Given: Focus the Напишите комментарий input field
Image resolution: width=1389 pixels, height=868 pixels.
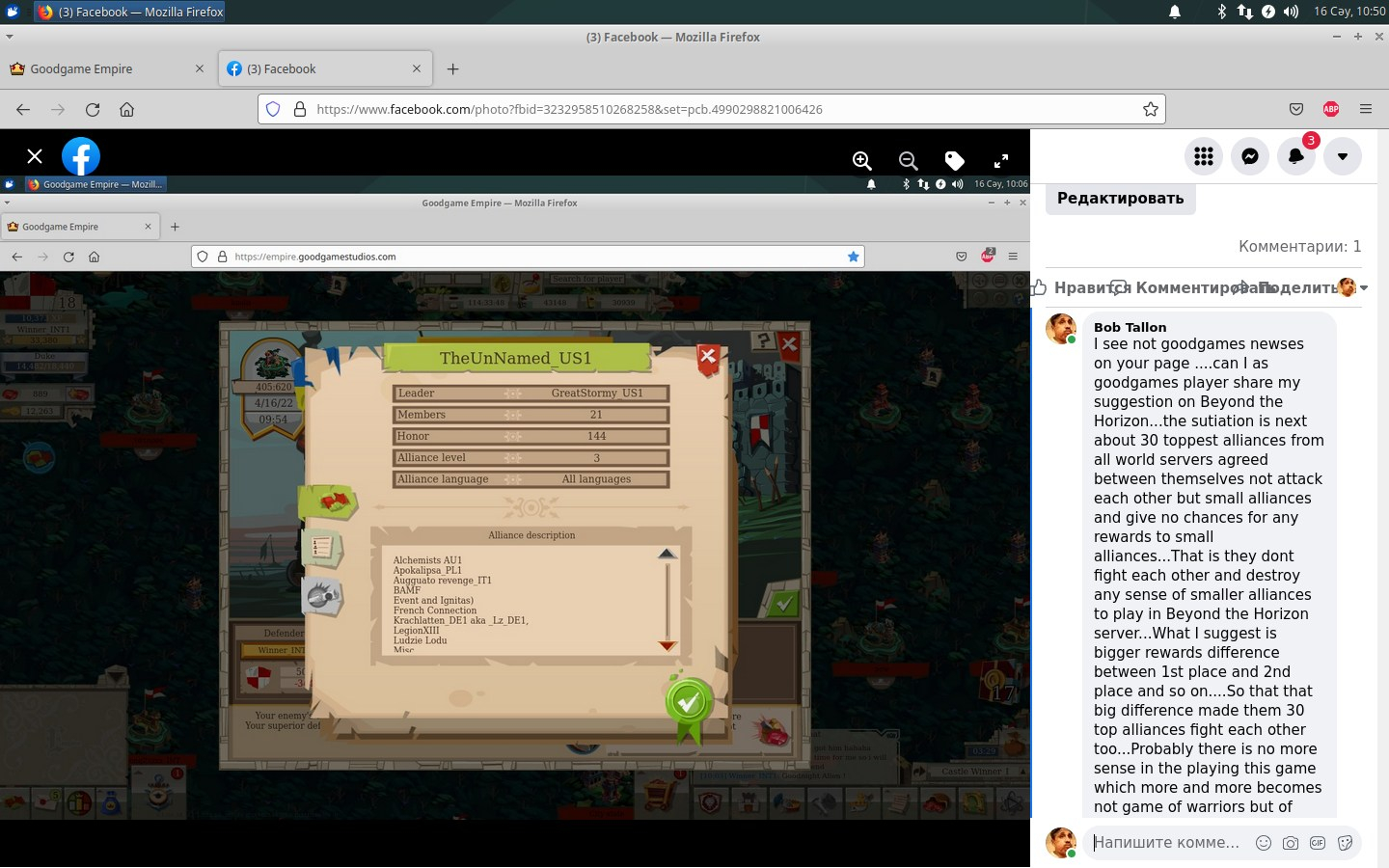Looking at the screenshot, I should [x=1167, y=842].
